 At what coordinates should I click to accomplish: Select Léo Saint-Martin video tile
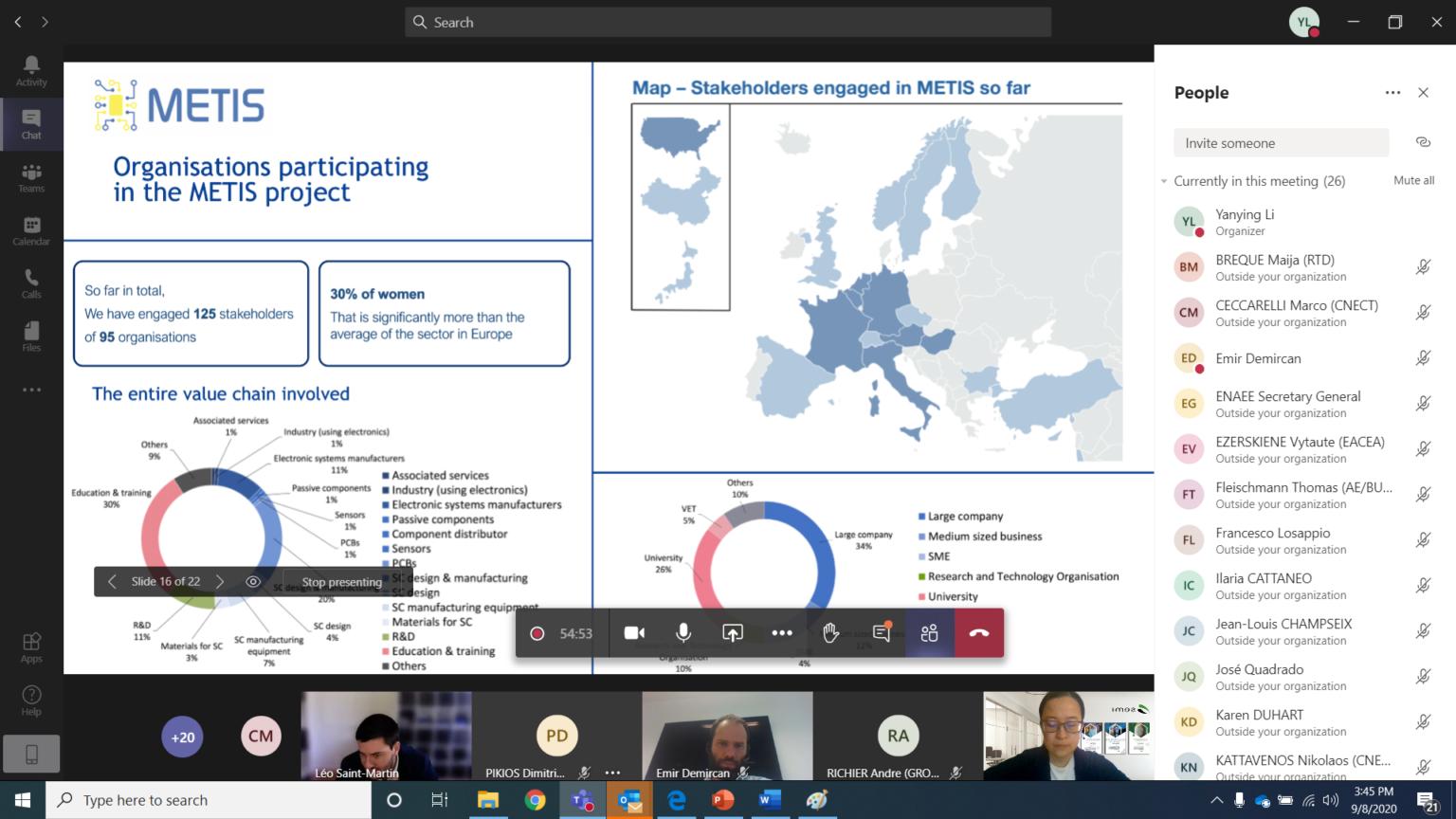(386, 736)
